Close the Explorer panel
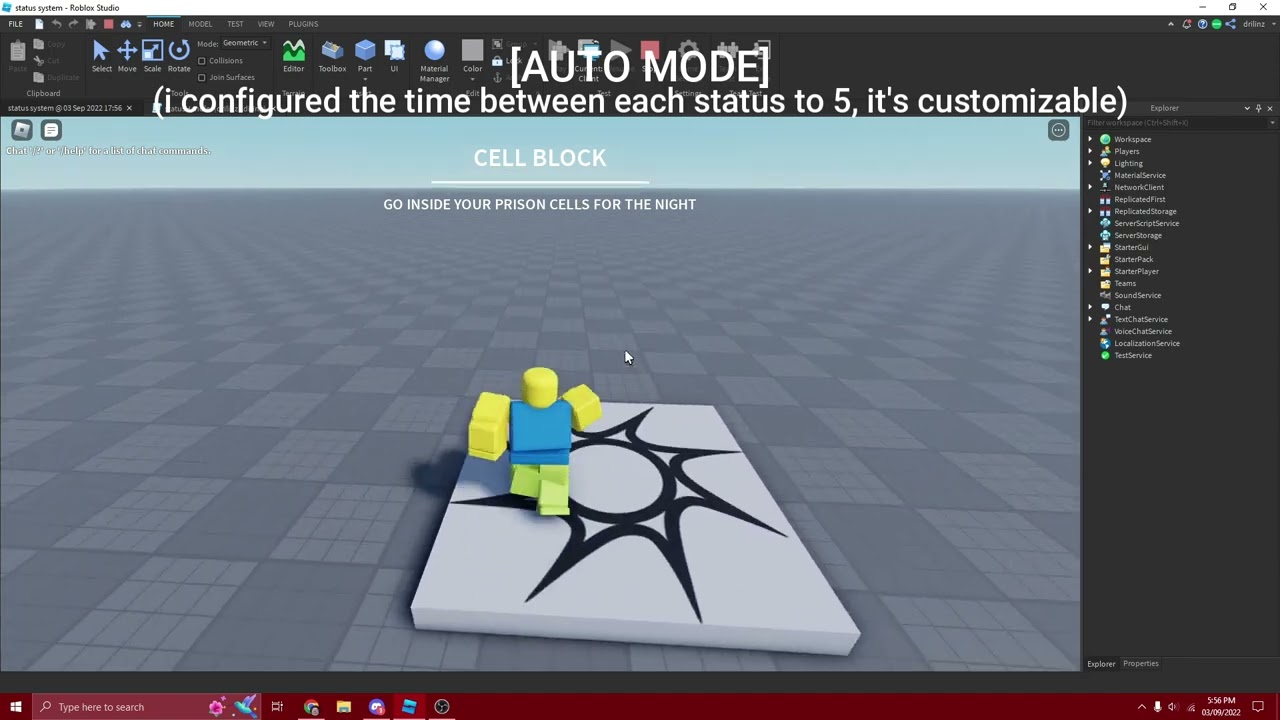Screen dimensions: 1280x720 pyautogui.click(x=1270, y=108)
